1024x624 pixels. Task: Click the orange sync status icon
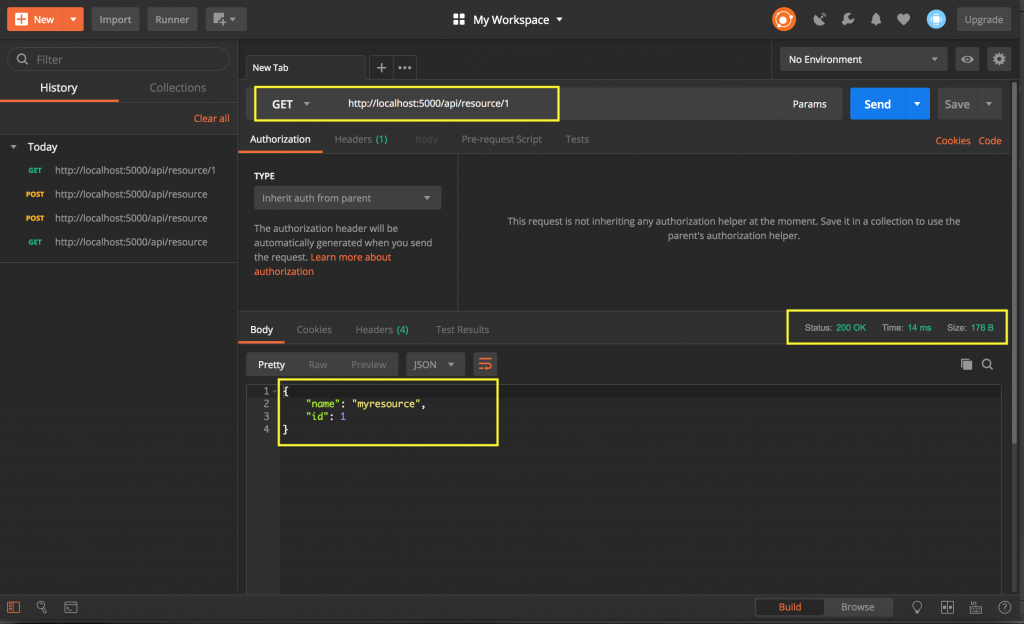(783, 19)
